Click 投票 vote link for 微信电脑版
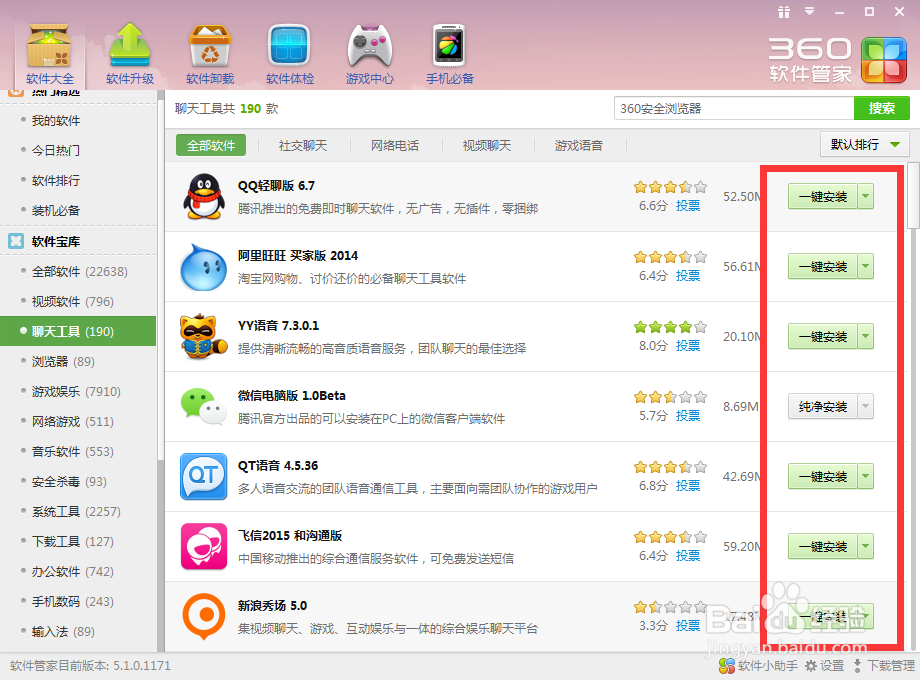 (688, 415)
